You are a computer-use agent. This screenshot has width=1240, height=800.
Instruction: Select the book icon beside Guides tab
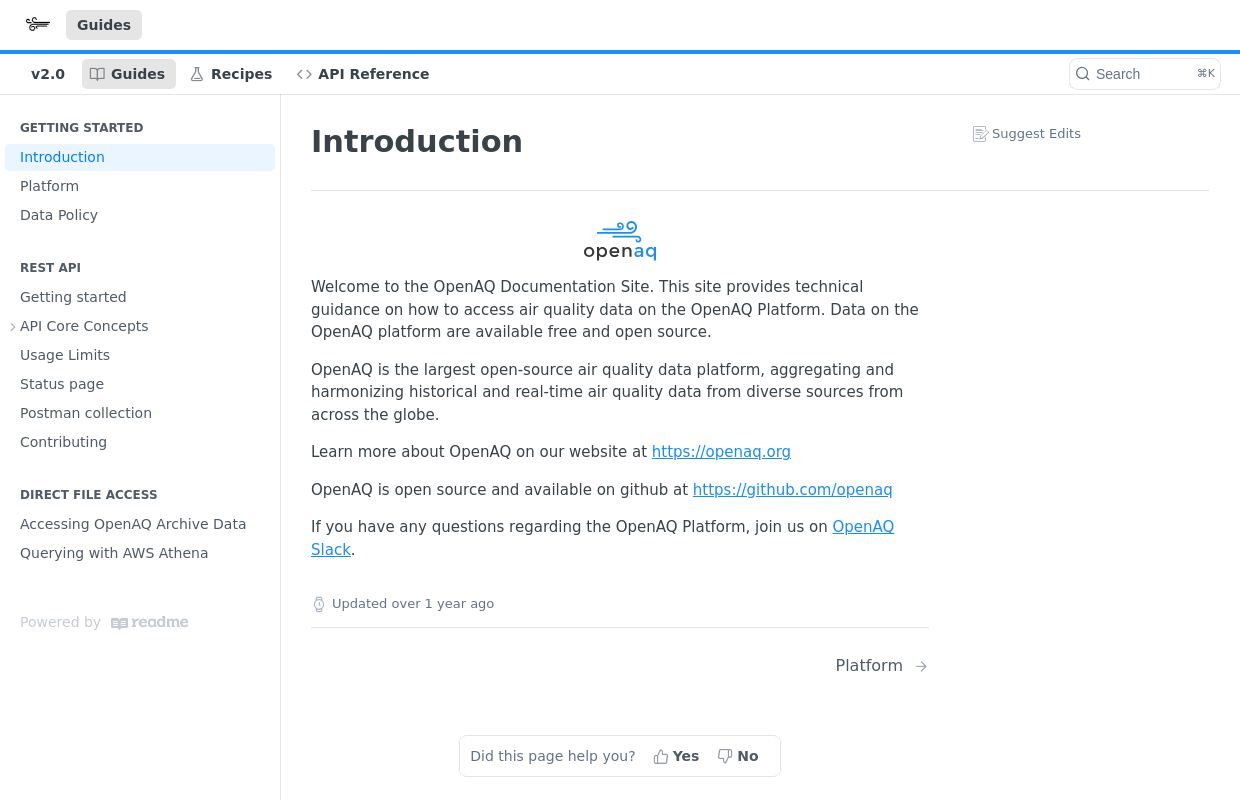97,74
